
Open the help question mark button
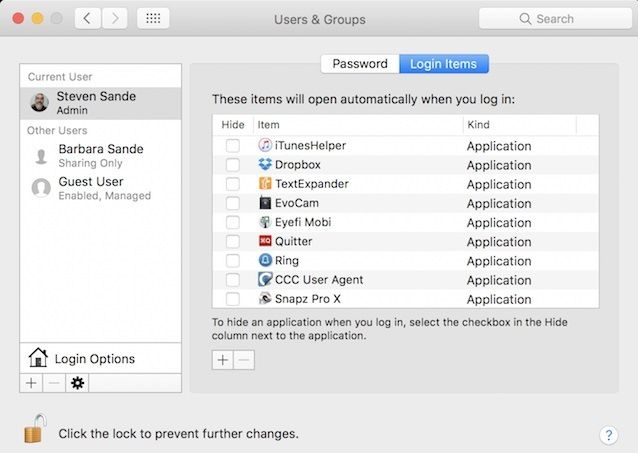[608, 435]
